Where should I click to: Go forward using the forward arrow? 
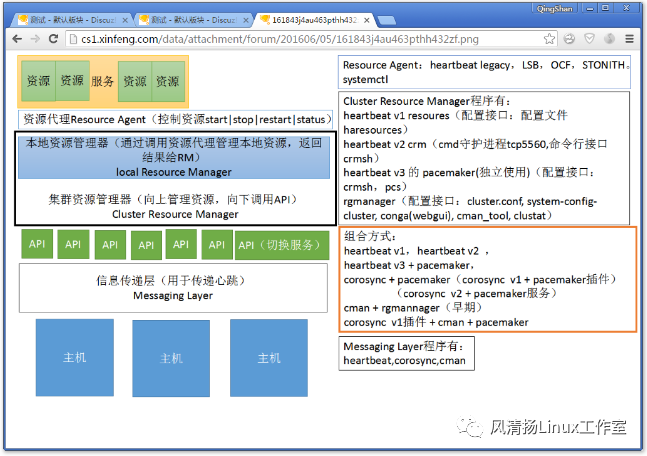pos(35,39)
